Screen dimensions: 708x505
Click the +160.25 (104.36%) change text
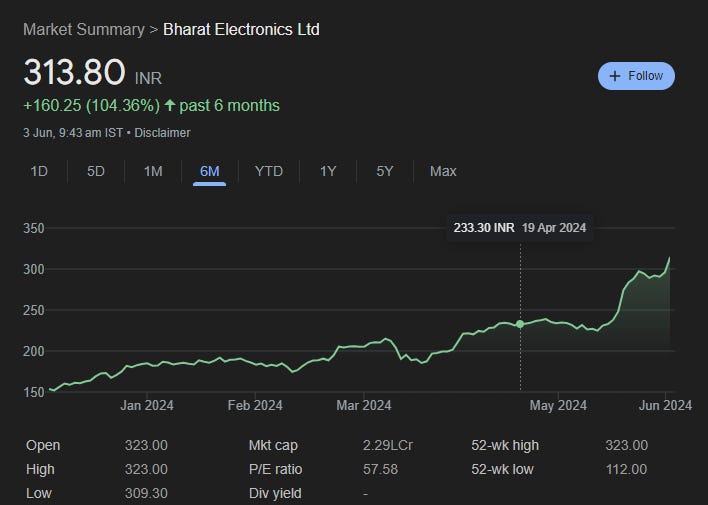click(x=91, y=106)
